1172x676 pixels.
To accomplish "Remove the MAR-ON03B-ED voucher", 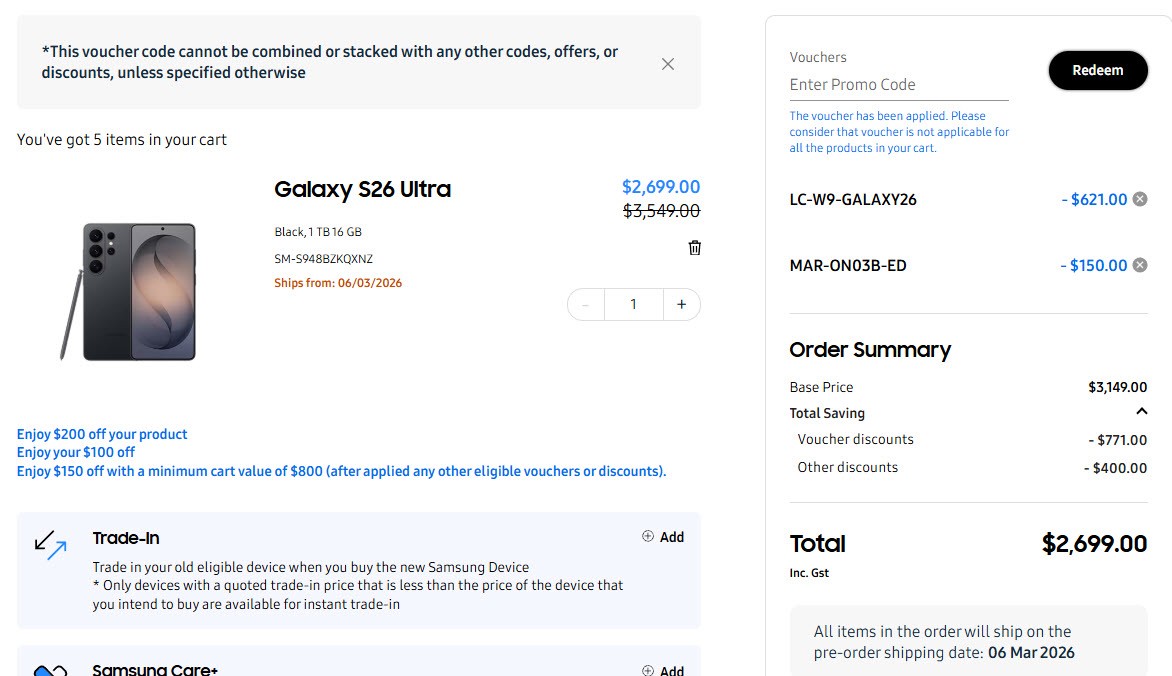I will tap(1139, 265).
